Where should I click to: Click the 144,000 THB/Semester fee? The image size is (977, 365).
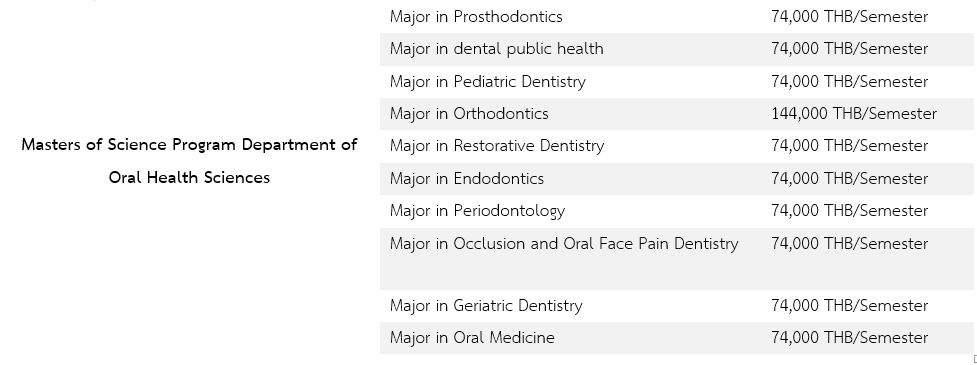(854, 114)
